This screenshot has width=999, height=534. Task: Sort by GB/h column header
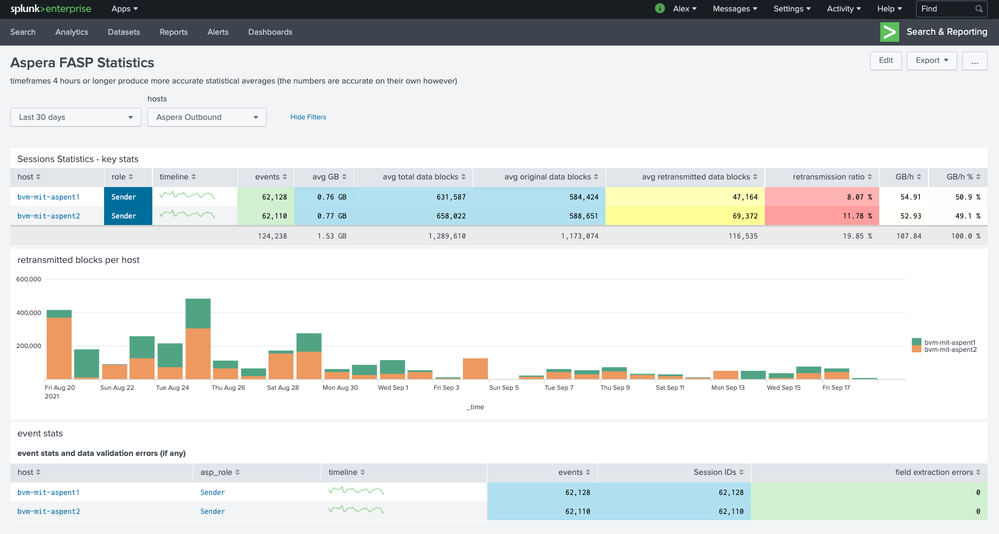coord(908,177)
